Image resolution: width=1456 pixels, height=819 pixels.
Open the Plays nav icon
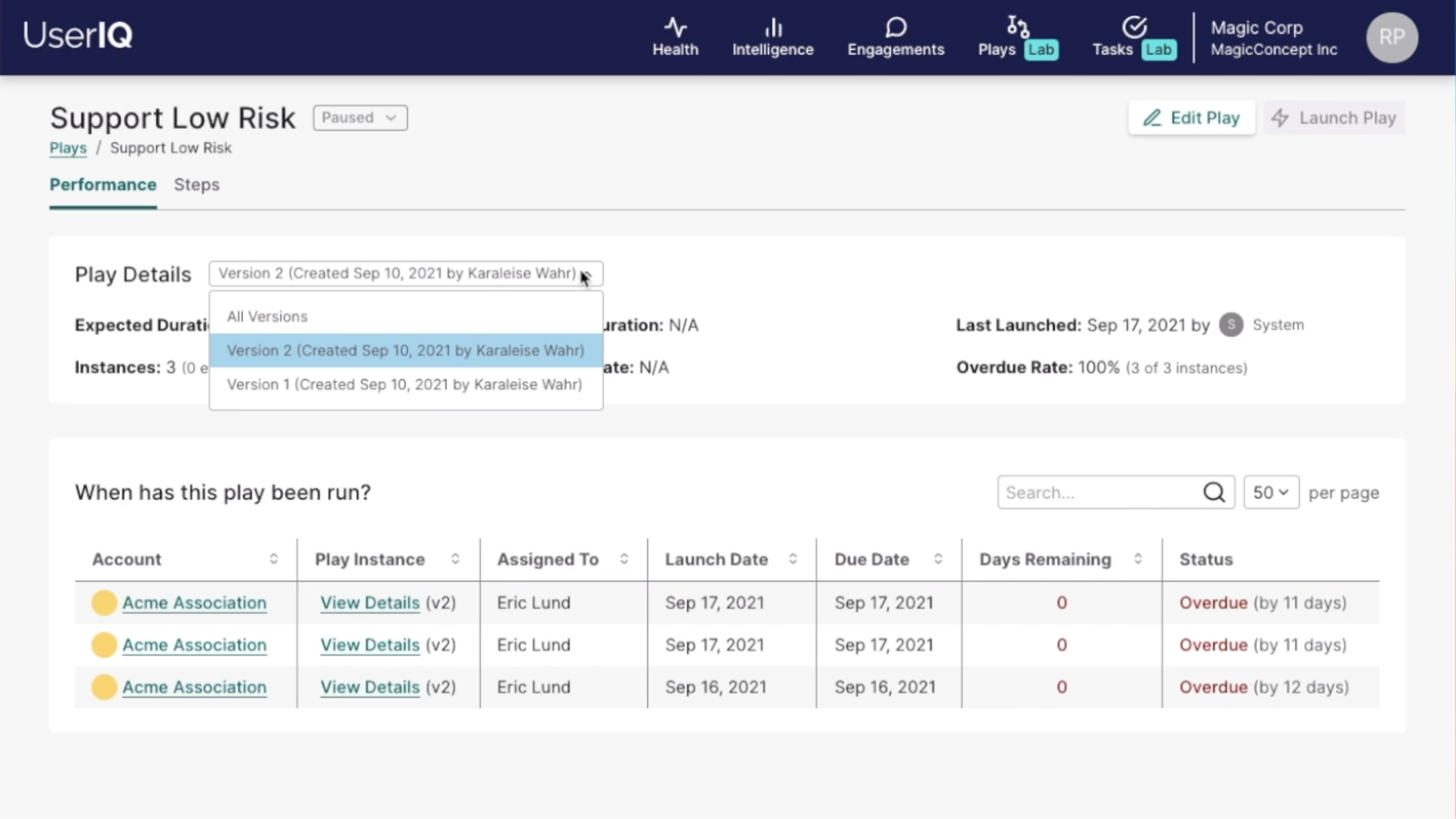tap(1017, 28)
